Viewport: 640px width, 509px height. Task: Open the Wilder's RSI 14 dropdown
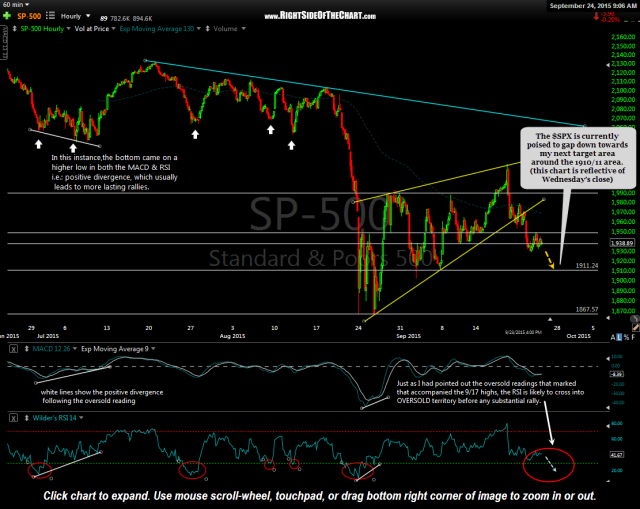pos(81,418)
